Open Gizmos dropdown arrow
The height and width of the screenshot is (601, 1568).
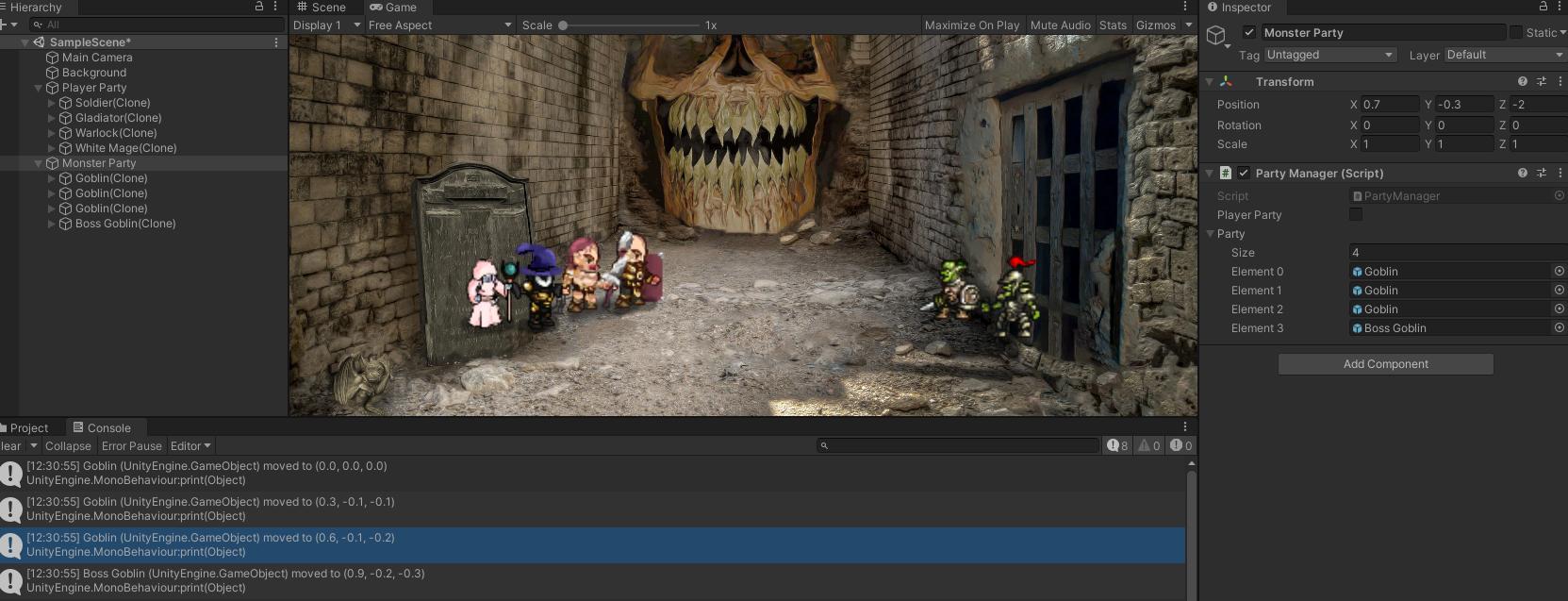[1188, 25]
